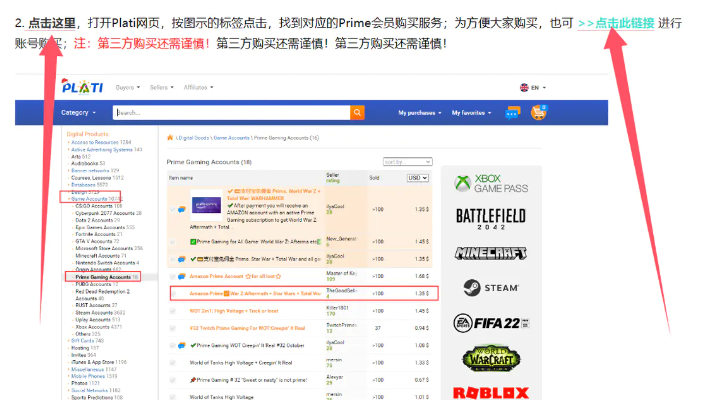
Task: Open the shopping cart icon
Action: tap(538, 112)
